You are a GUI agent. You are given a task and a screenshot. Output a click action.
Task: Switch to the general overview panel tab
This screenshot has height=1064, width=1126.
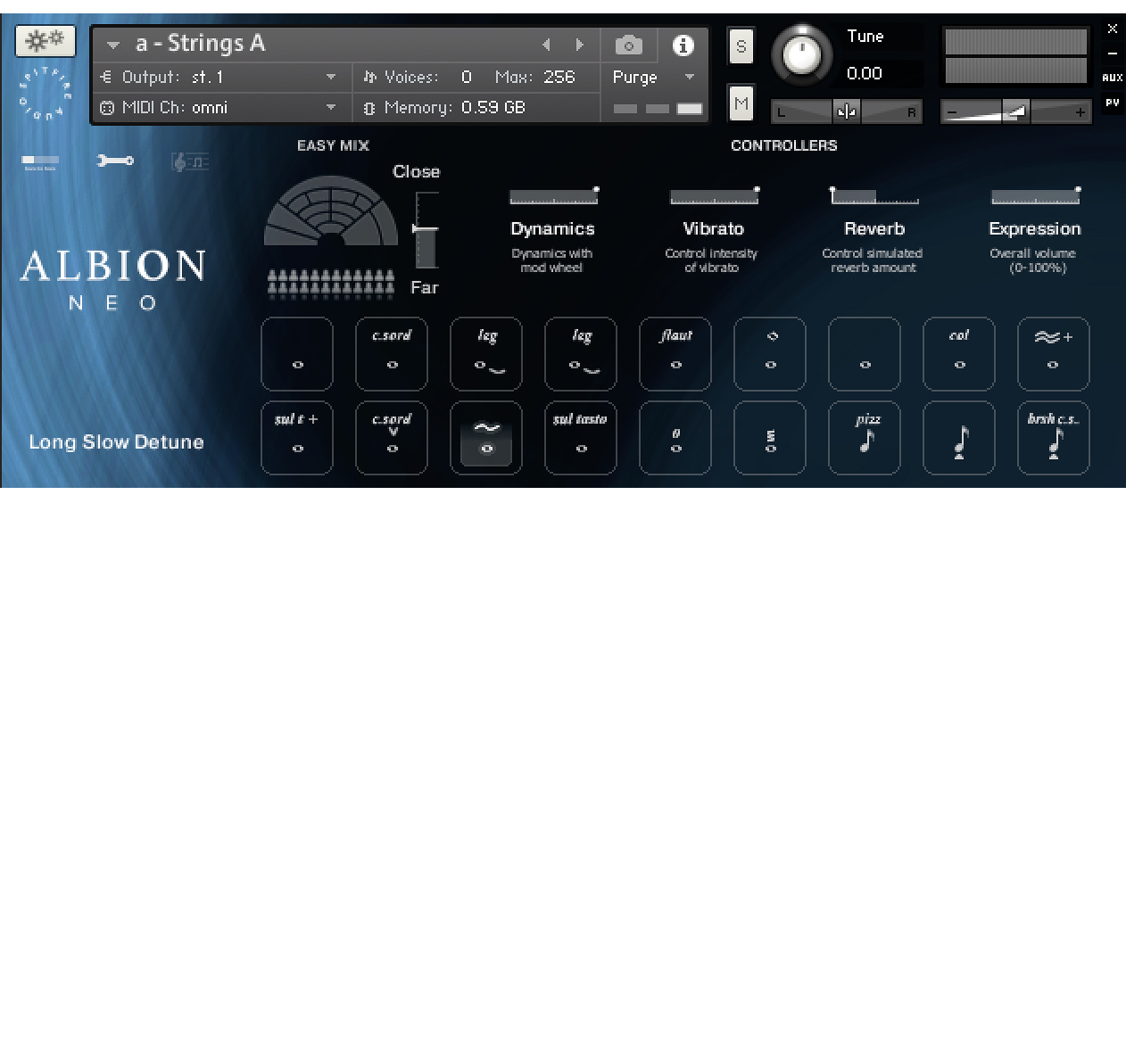(40, 161)
